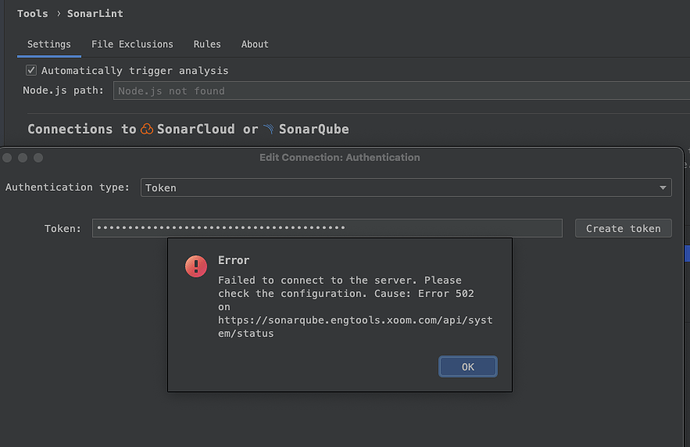The height and width of the screenshot is (447, 690).
Task: Select SonarLint in the breadcrumb
Action: [x=95, y=14]
